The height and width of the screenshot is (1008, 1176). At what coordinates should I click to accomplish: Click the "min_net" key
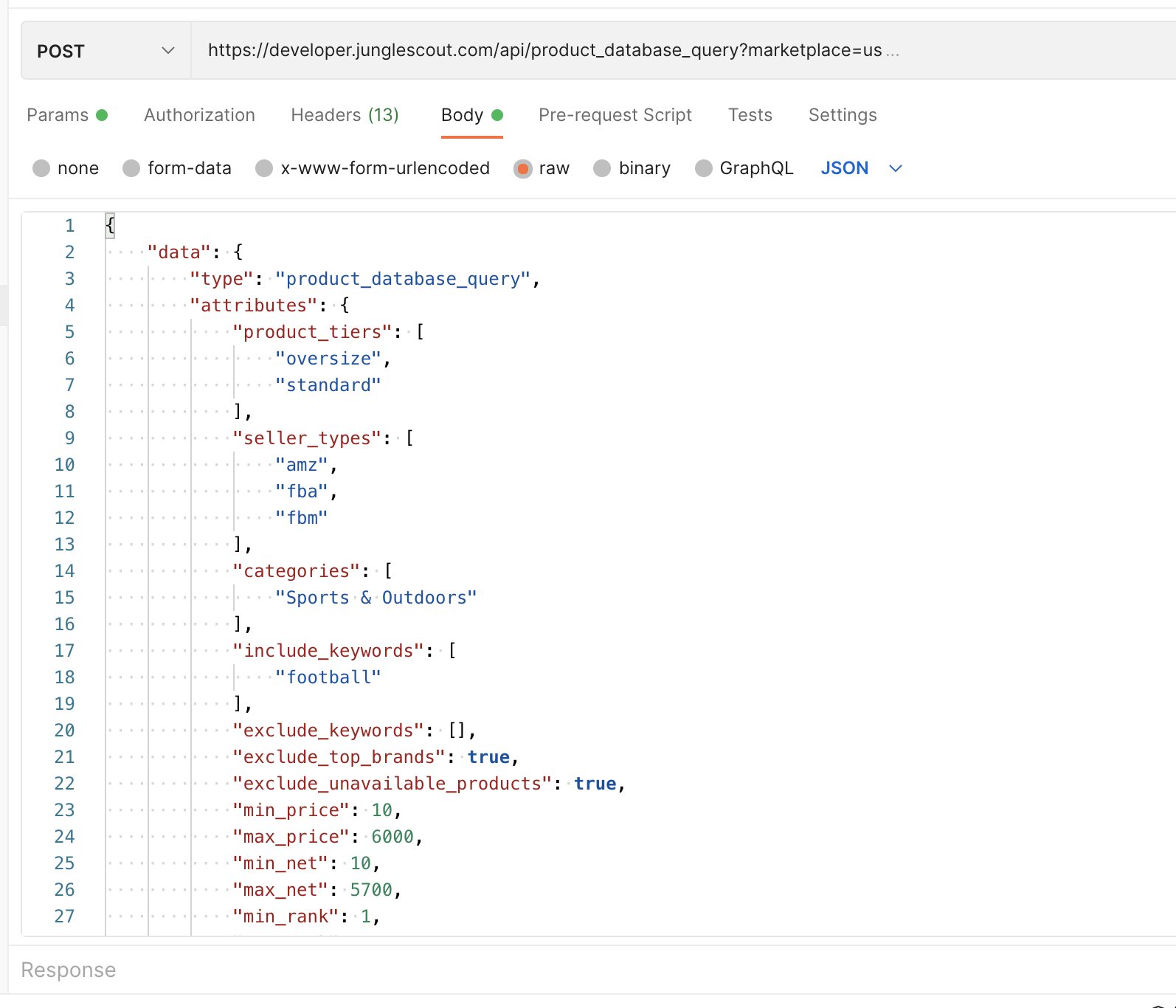click(x=280, y=863)
